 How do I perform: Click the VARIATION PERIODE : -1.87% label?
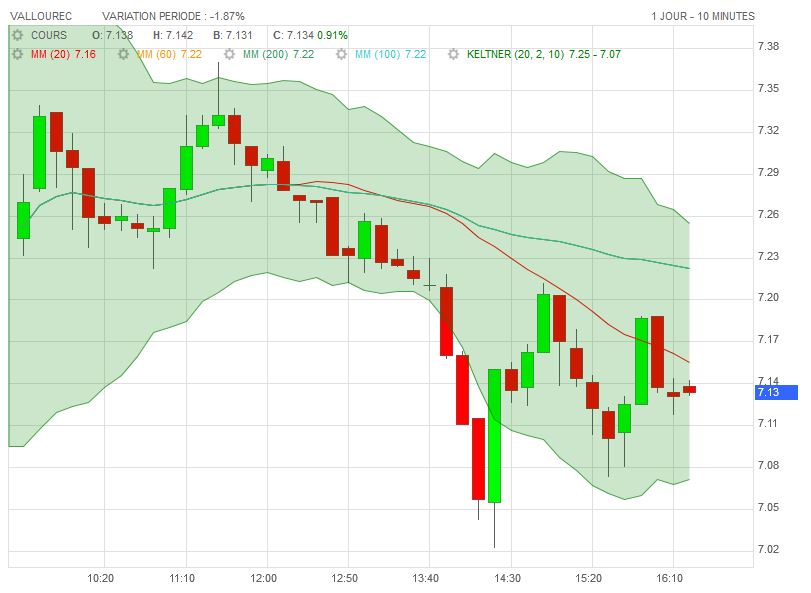(173, 17)
